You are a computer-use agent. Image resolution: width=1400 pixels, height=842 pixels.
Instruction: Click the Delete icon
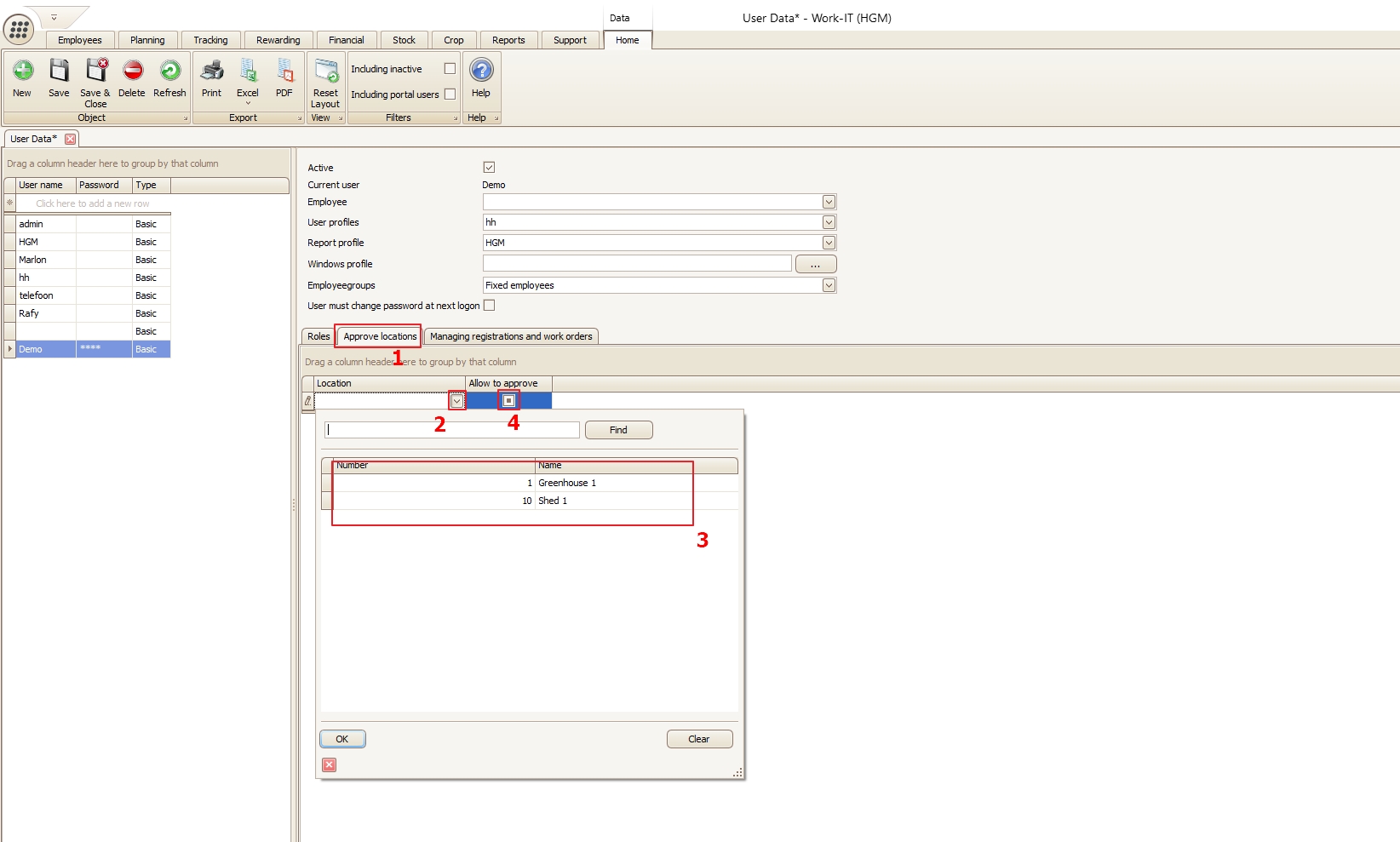tap(132, 71)
